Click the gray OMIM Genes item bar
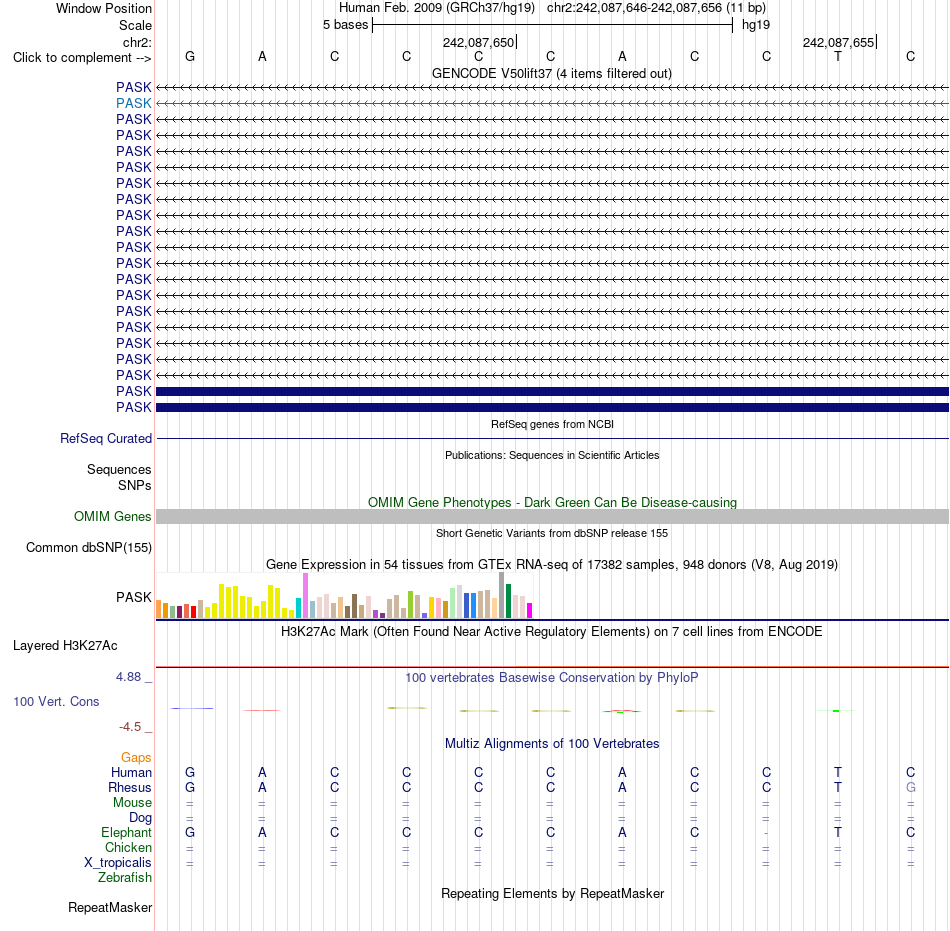Screen dimensions: 950x931 click(552, 517)
